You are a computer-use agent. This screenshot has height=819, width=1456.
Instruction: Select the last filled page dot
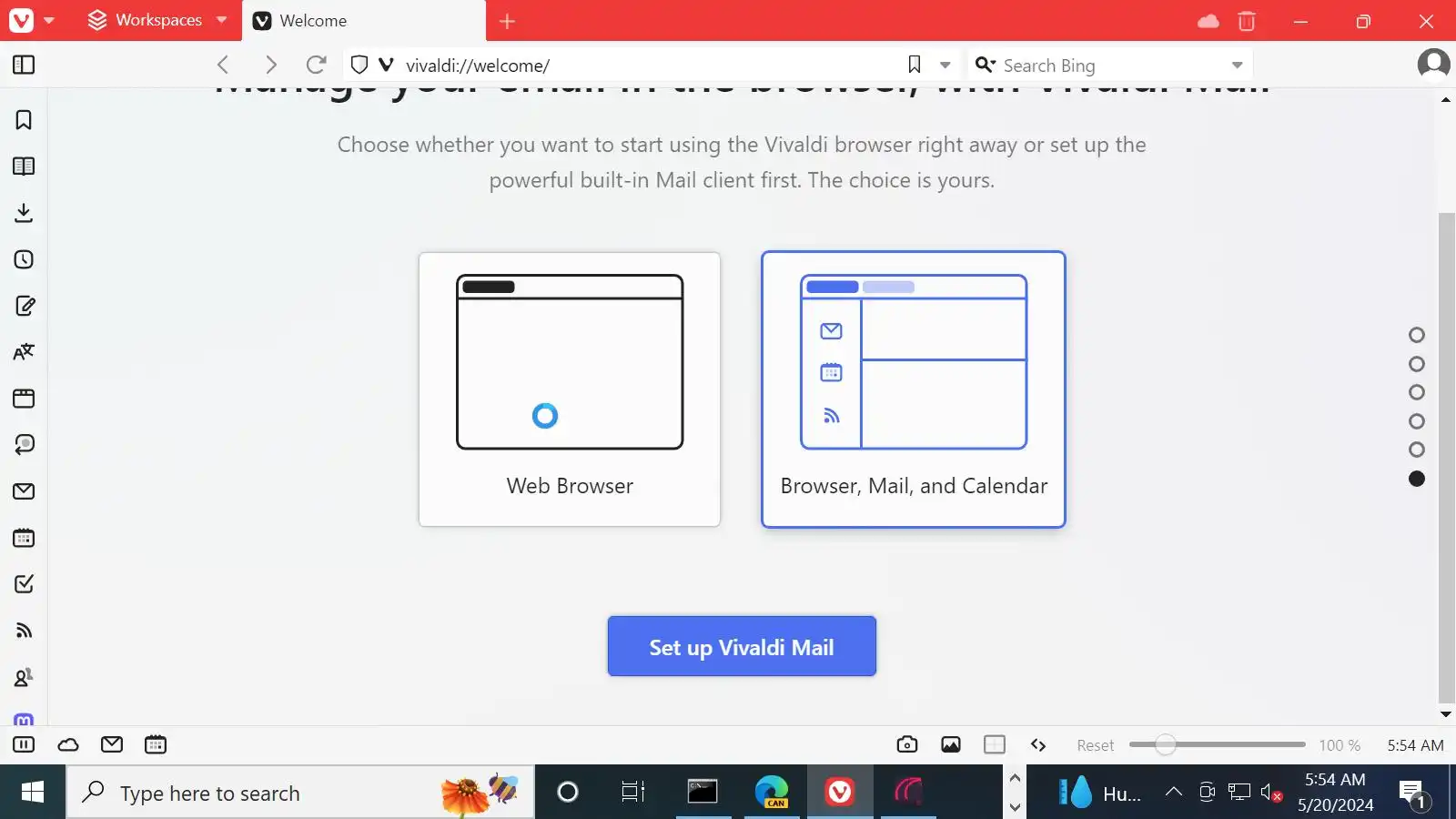coord(1417,479)
